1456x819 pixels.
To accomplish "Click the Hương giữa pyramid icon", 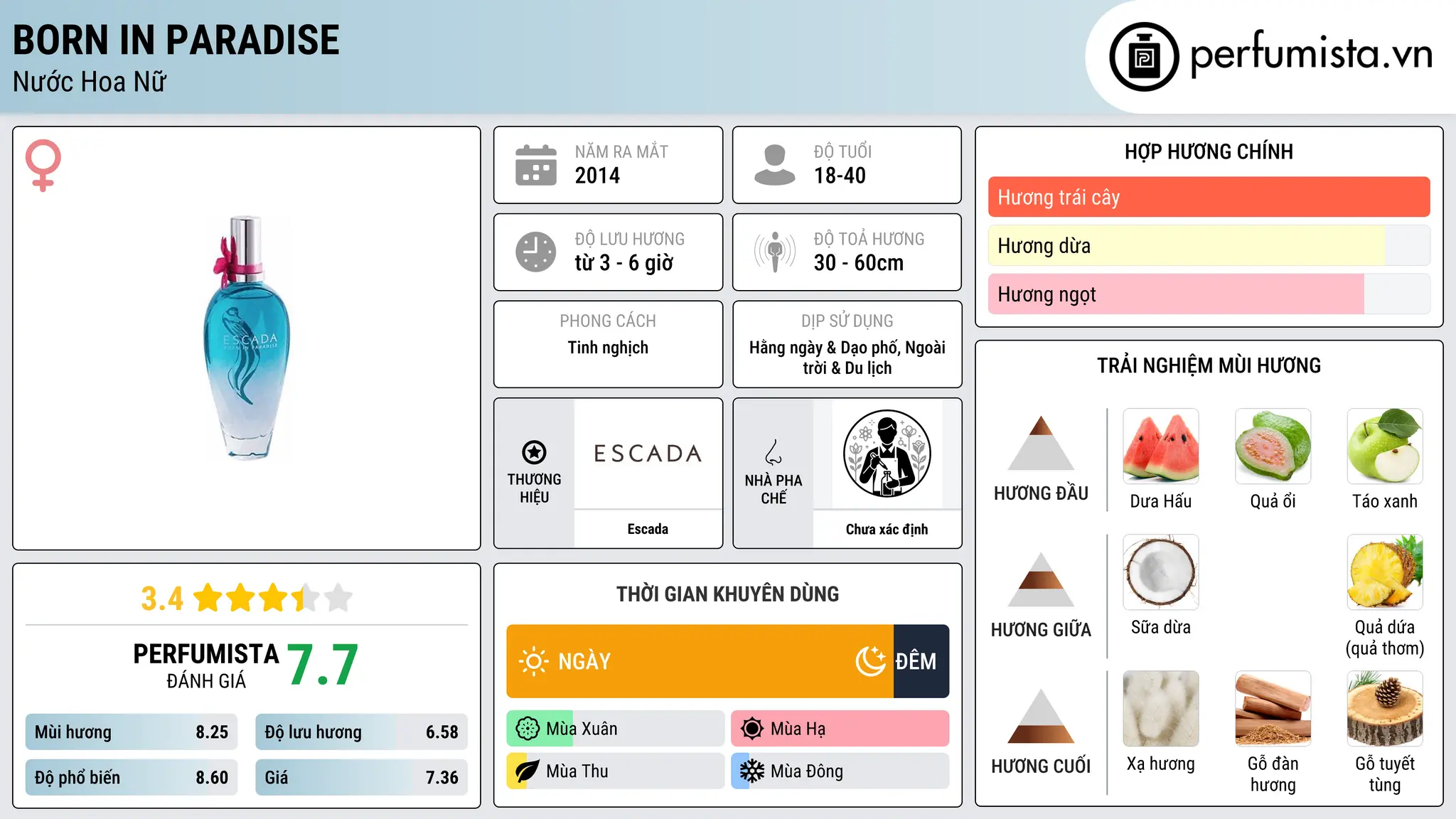I will pyautogui.click(x=1041, y=579).
